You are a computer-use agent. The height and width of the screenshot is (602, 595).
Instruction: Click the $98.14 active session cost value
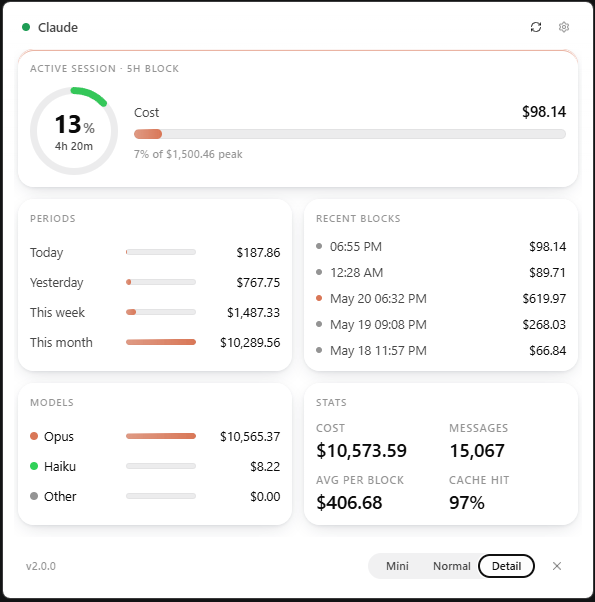click(544, 112)
